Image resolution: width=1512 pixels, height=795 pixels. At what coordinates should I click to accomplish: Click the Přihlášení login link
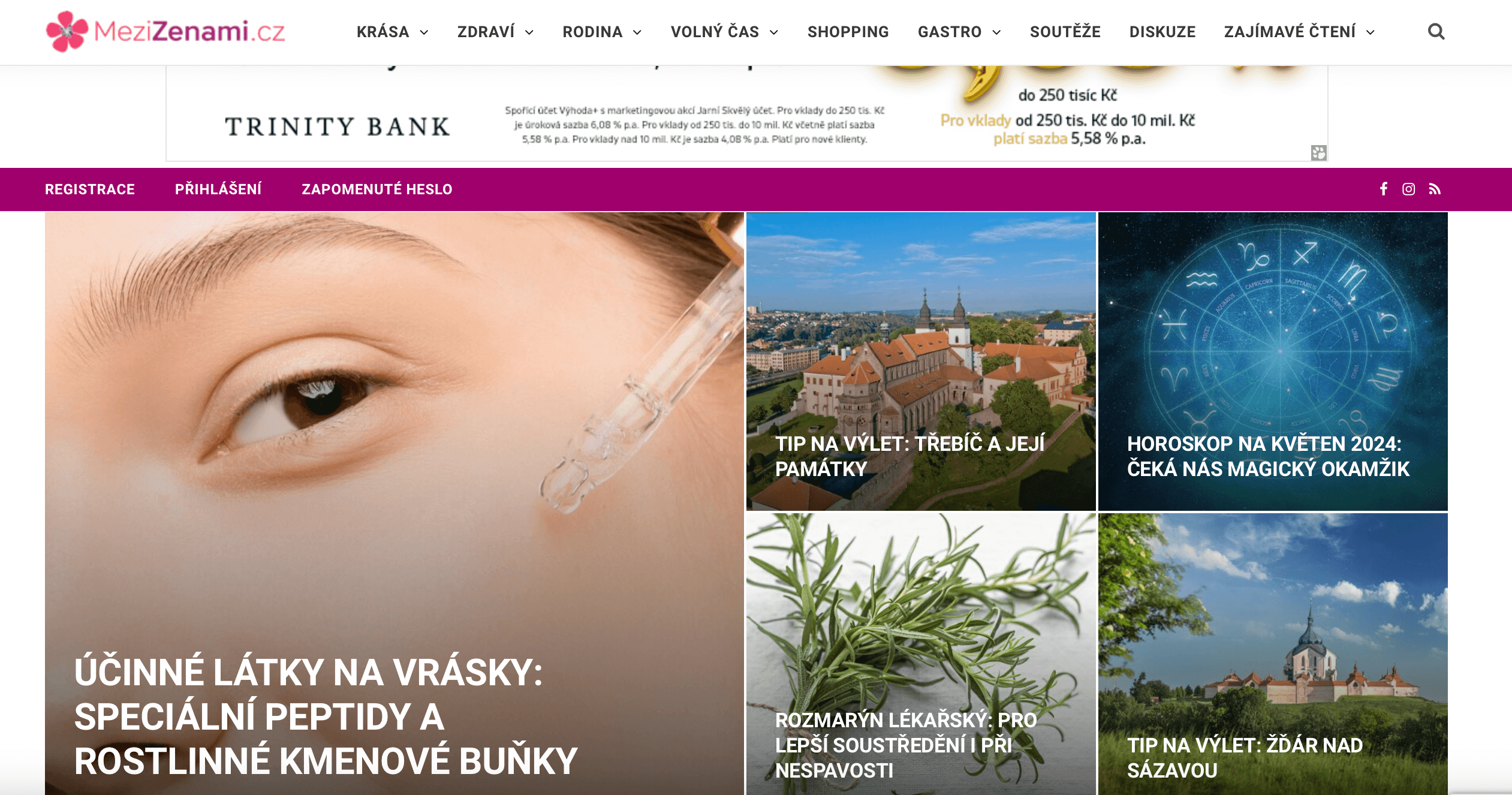(218, 189)
